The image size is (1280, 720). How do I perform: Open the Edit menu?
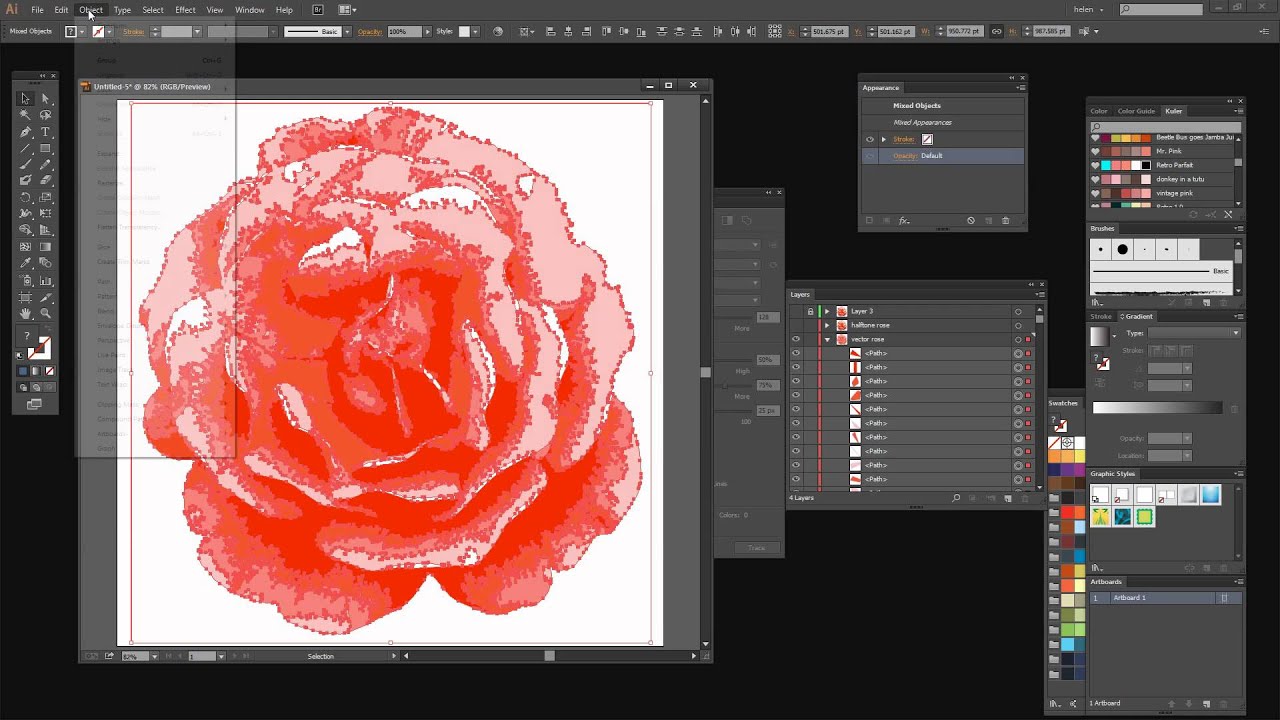pyautogui.click(x=61, y=10)
